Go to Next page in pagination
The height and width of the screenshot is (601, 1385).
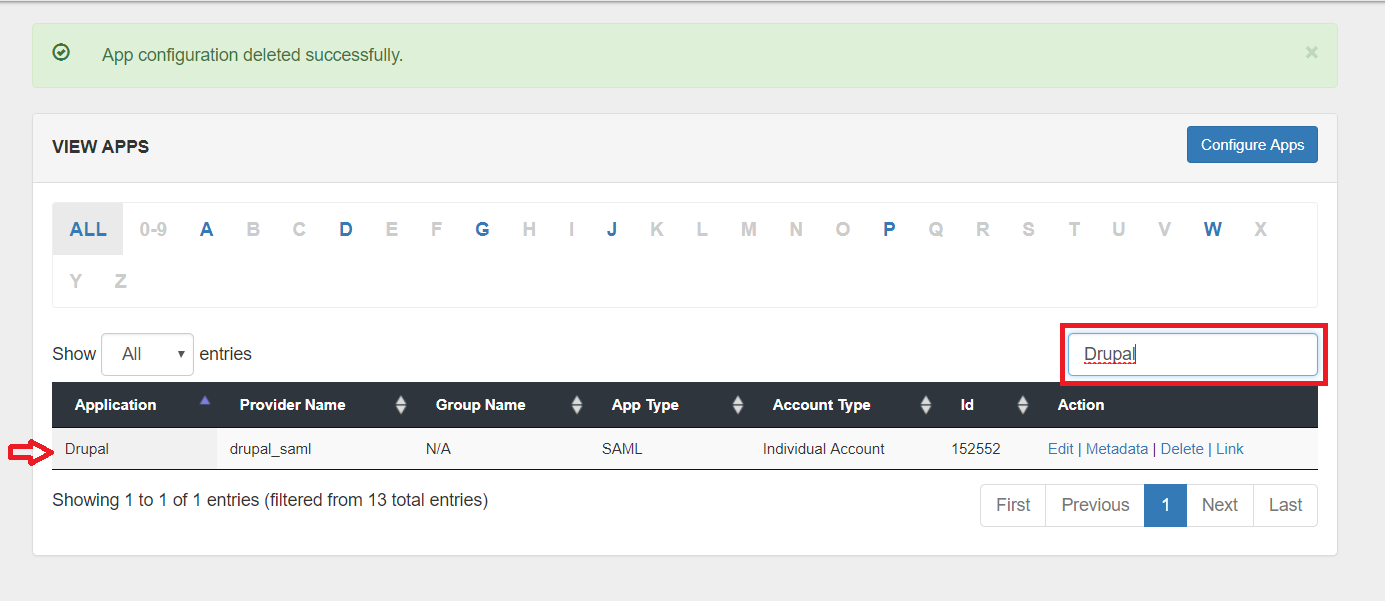(1219, 505)
